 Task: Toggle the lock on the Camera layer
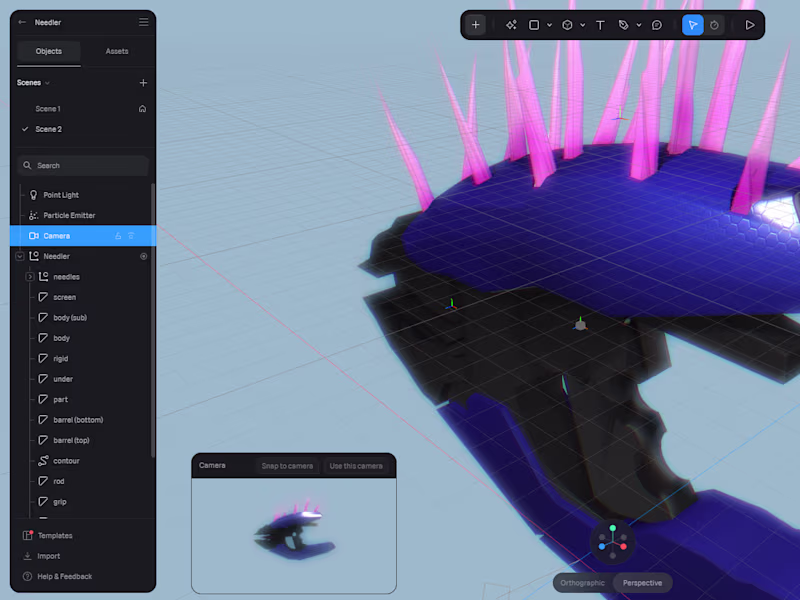coord(118,236)
